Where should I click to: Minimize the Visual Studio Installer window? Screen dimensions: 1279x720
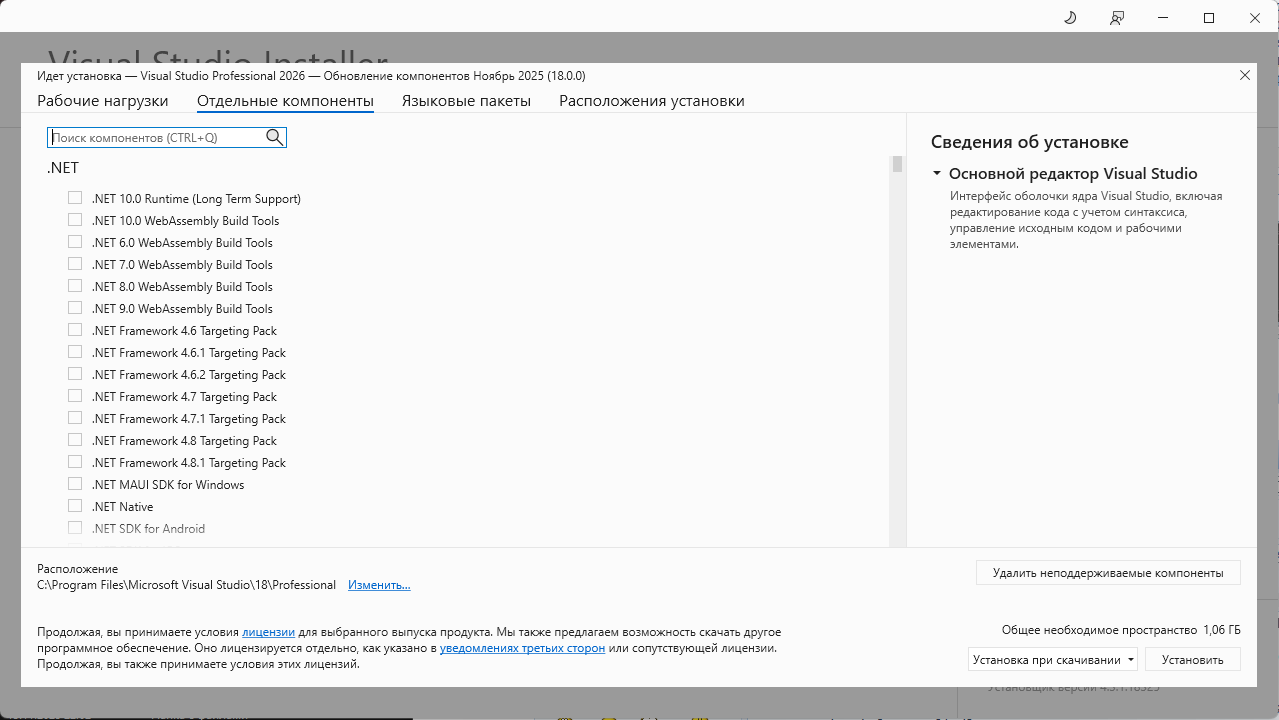pyautogui.click(x=1163, y=18)
